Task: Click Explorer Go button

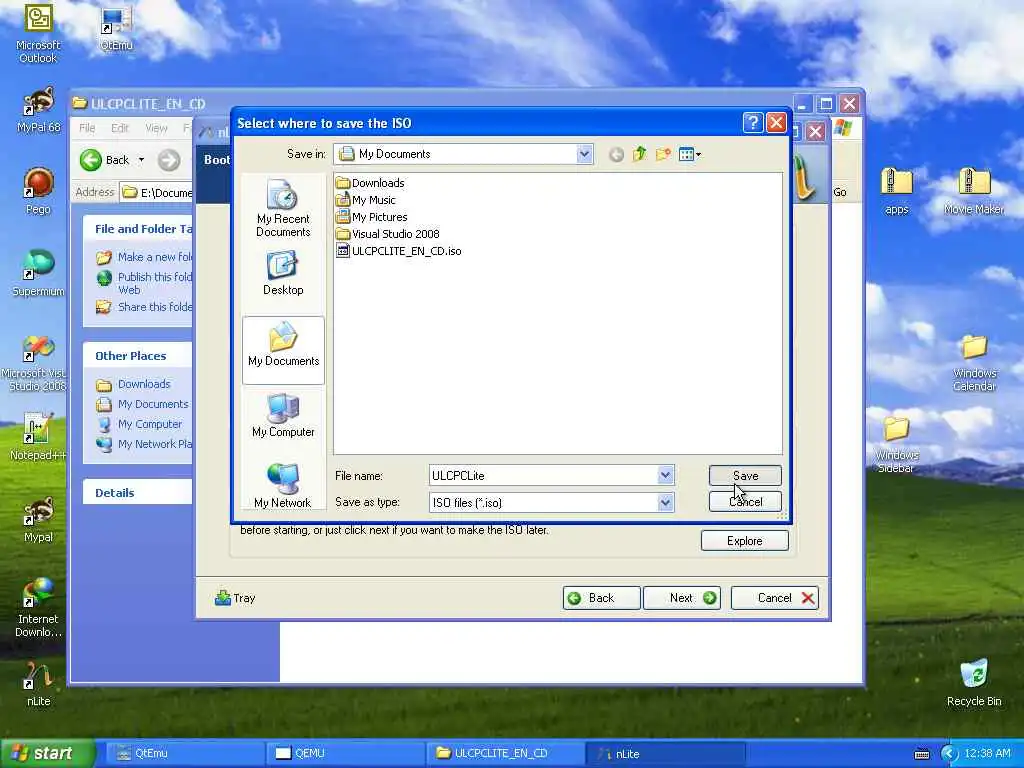Action: pyautogui.click(x=840, y=192)
